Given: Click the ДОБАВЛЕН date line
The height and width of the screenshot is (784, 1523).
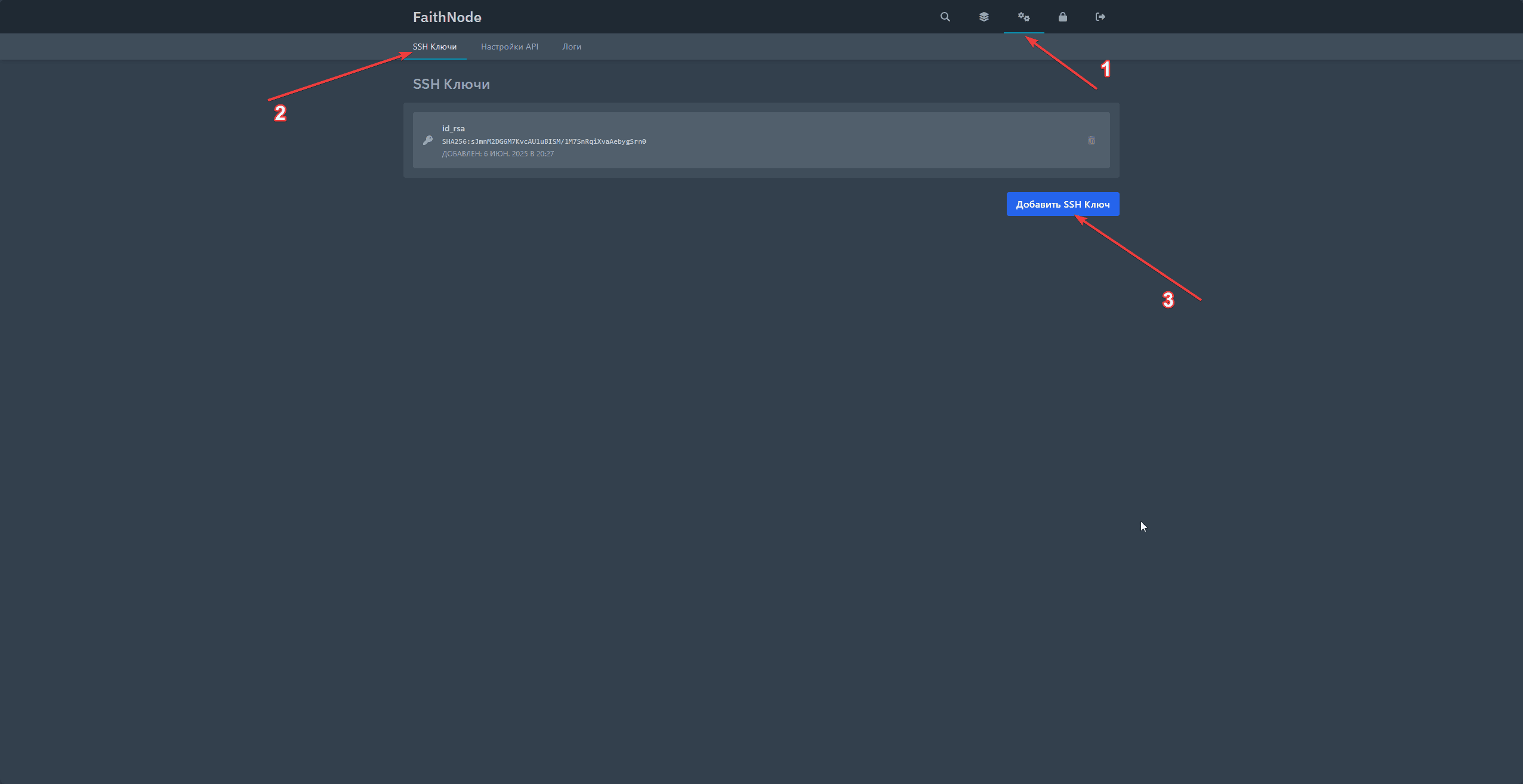Looking at the screenshot, I should pyautogui.click(x=498, y=154).
